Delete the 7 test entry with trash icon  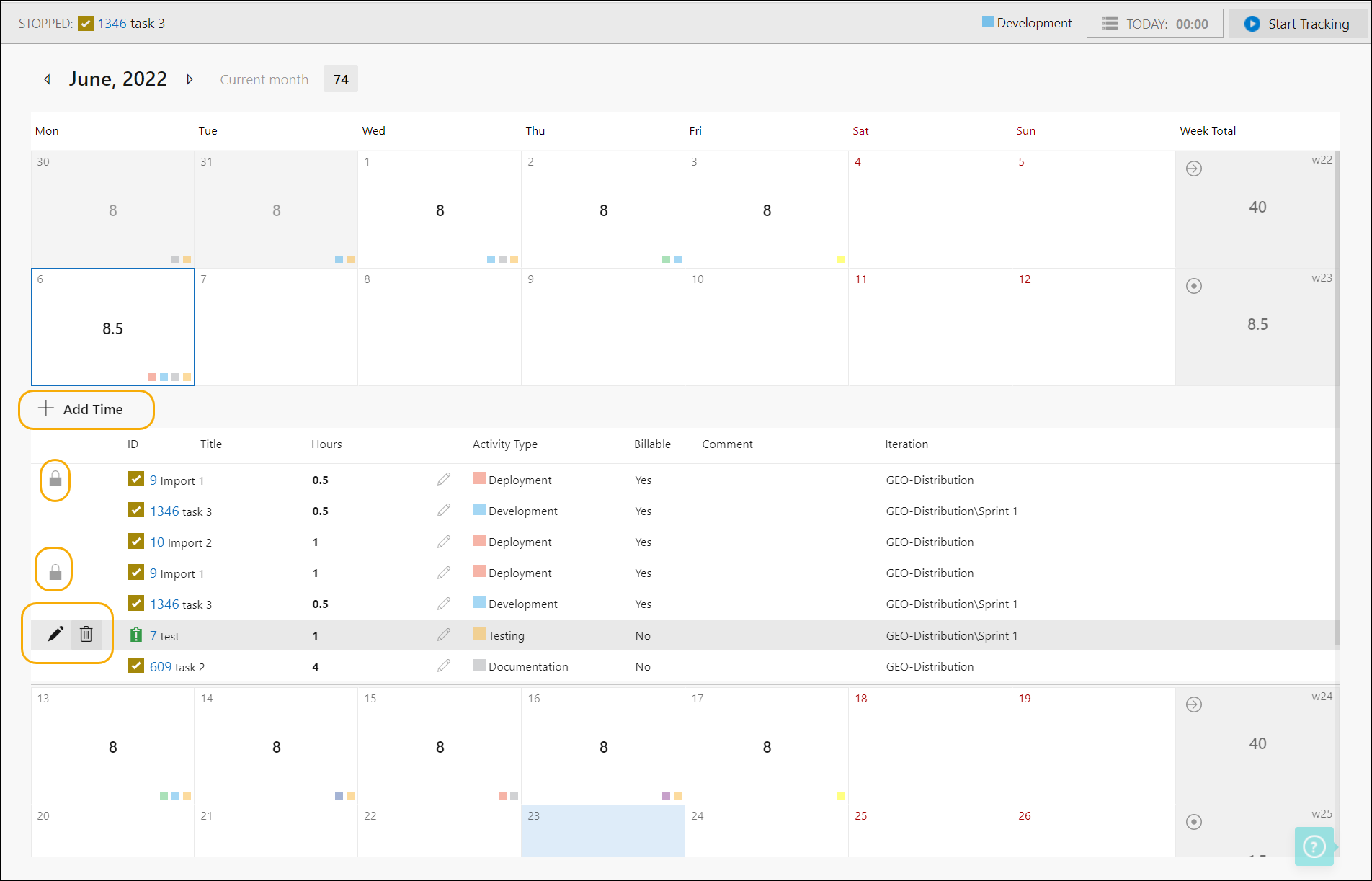point(86,634)
